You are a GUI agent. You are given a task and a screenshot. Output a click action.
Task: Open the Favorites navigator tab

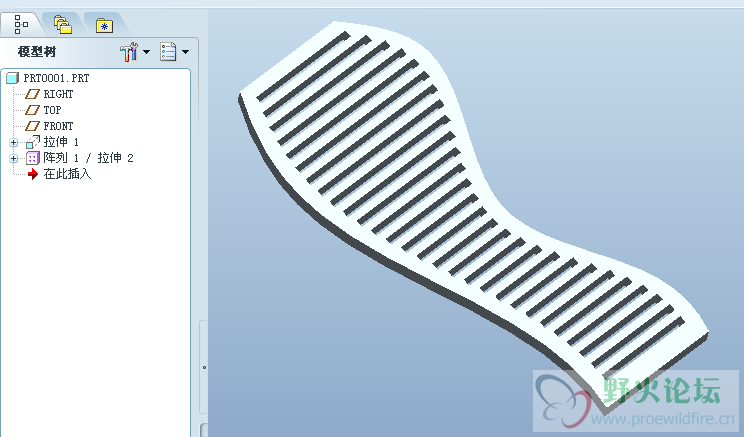(x=104, y=25)
